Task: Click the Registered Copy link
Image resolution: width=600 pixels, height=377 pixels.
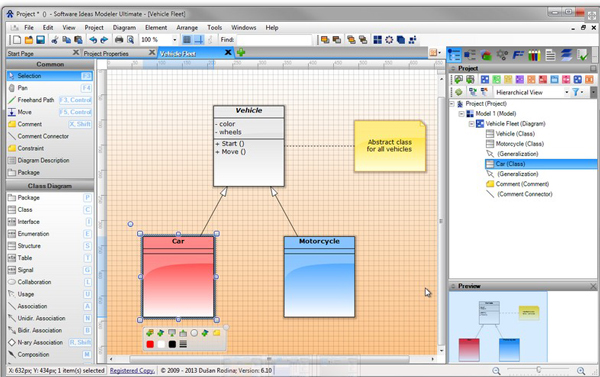Action: pyautogui.click(x=132, y=370)
